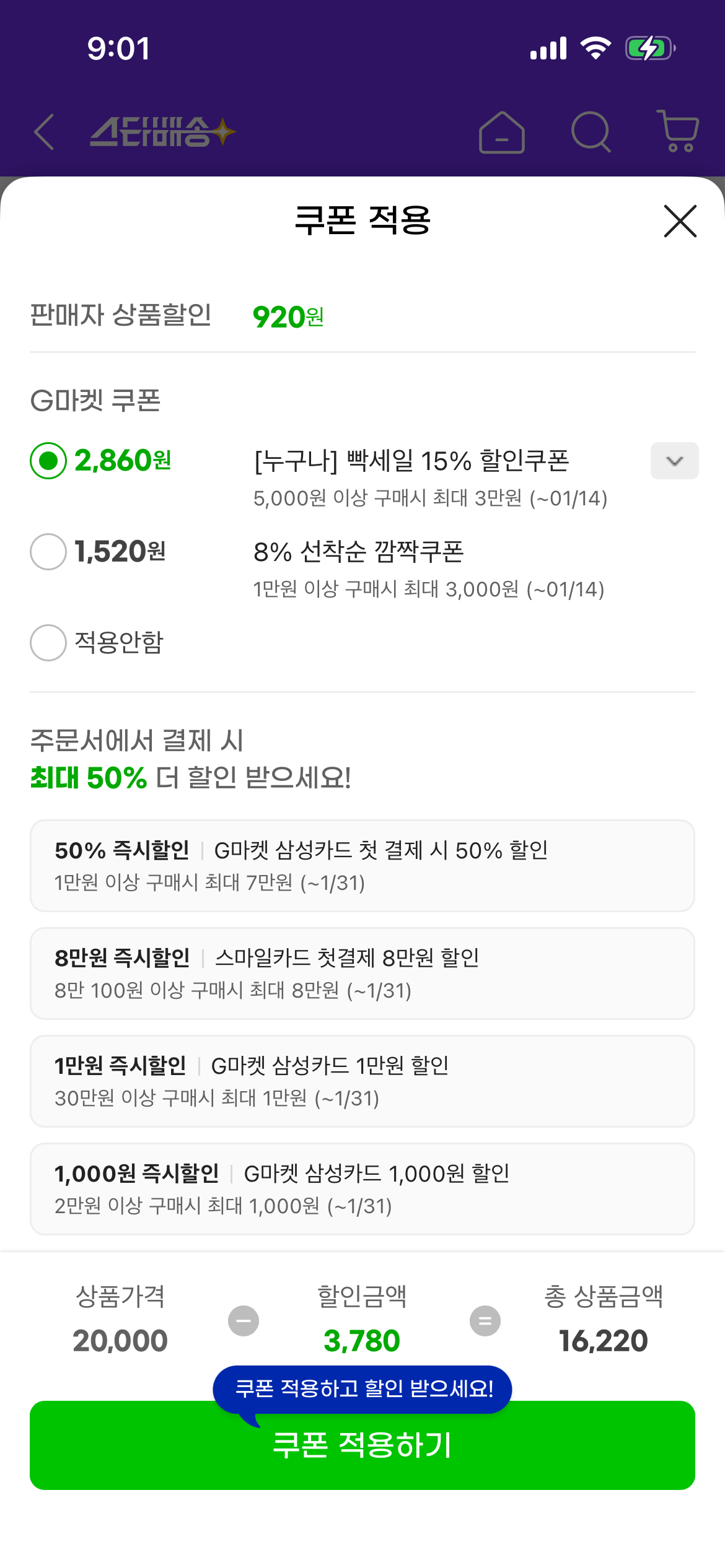The image size is (725, 1568).
Task: Tap the back arrow icon
Action: pos(45,132)
